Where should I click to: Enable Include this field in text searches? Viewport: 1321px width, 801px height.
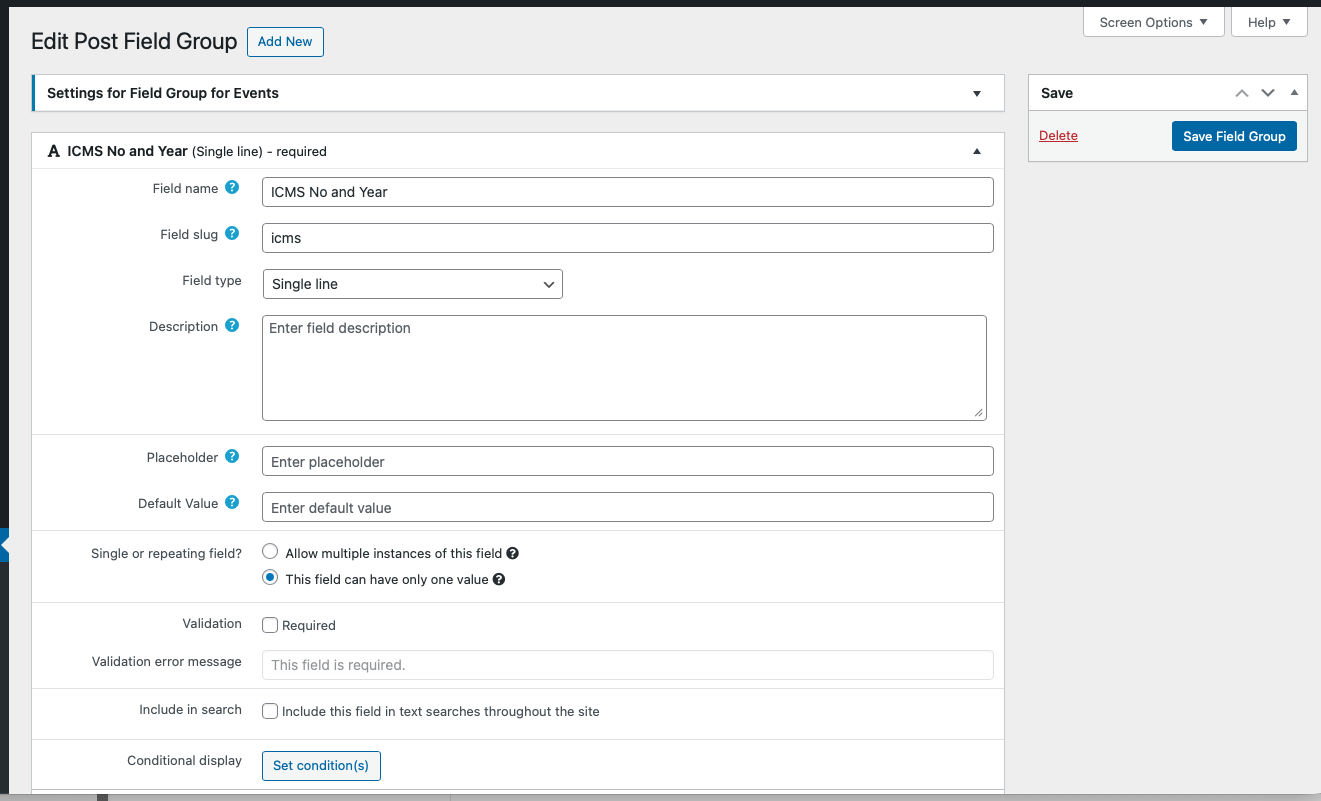tap(270, 711)
